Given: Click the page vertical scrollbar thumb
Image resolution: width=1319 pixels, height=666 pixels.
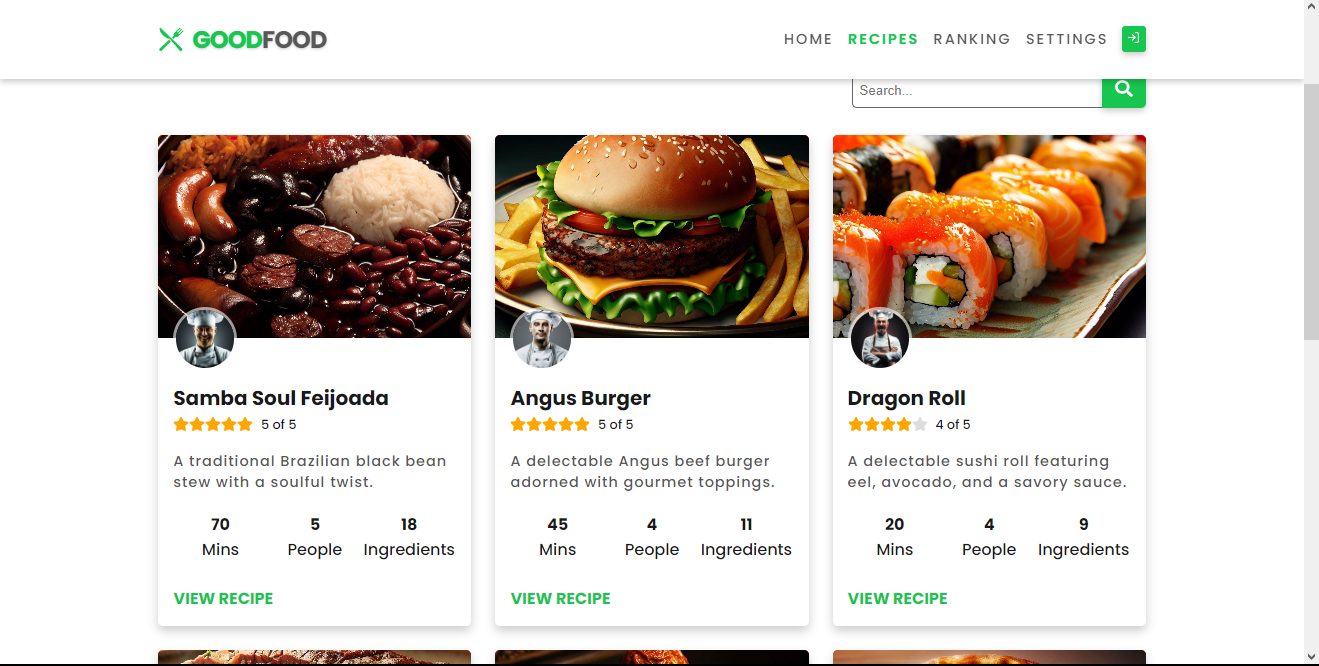Looking at the screenshot, I should click(x=1311, y=212).
